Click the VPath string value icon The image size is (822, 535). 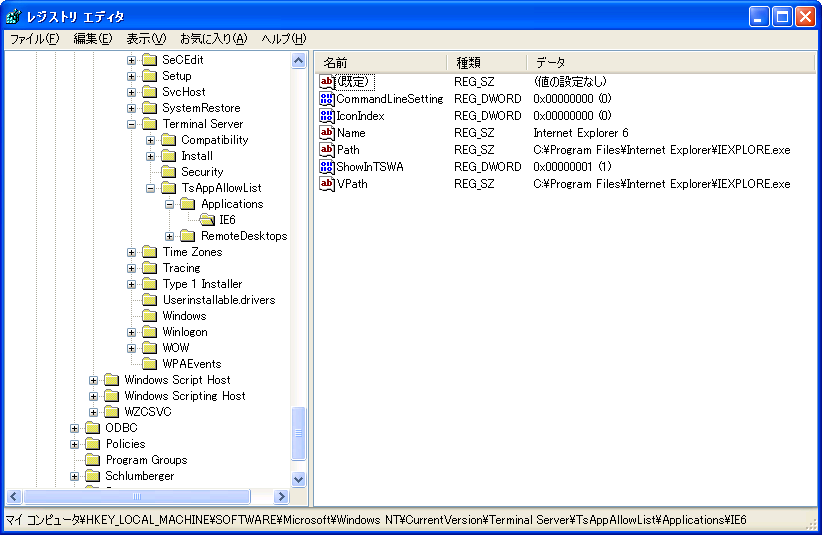click(326, 184)
